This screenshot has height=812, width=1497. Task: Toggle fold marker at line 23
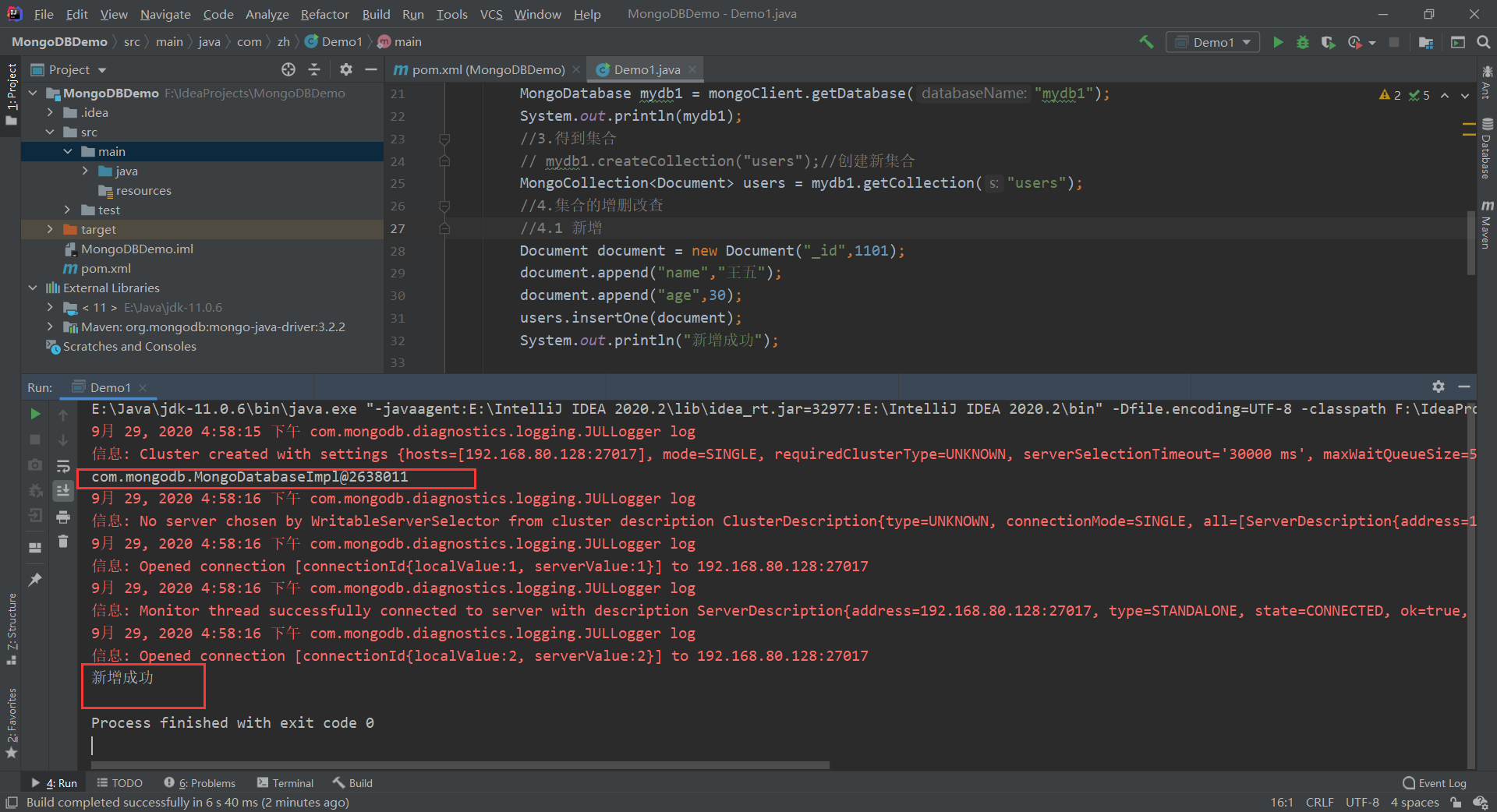pos(444,139)
